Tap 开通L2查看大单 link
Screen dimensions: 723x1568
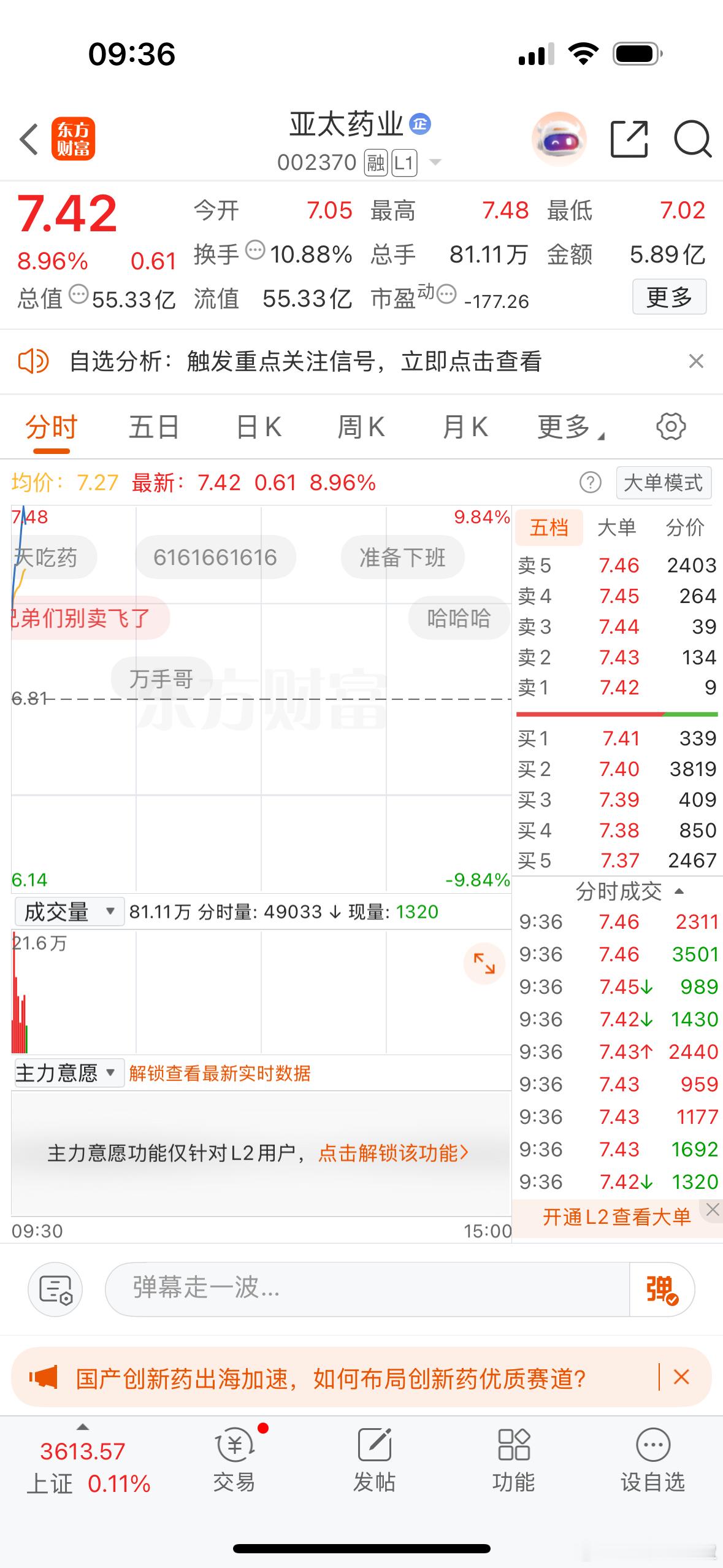click(x=616, y=1217)
